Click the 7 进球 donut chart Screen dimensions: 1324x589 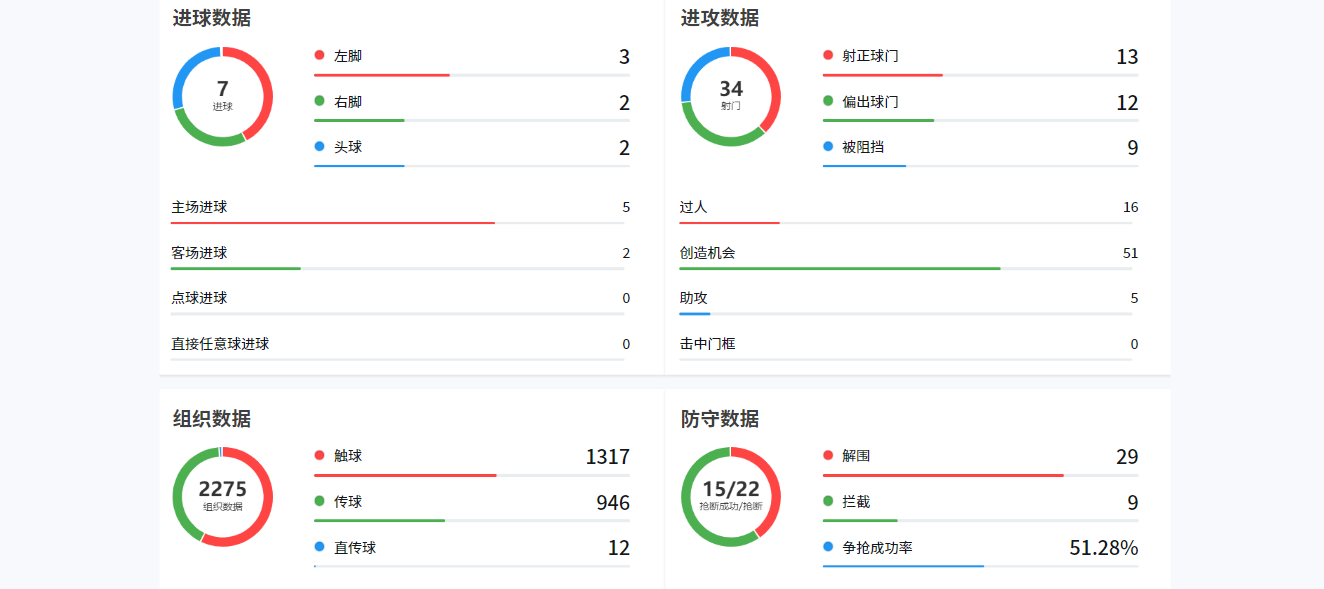pyautogui.click(x=222, y=96)
